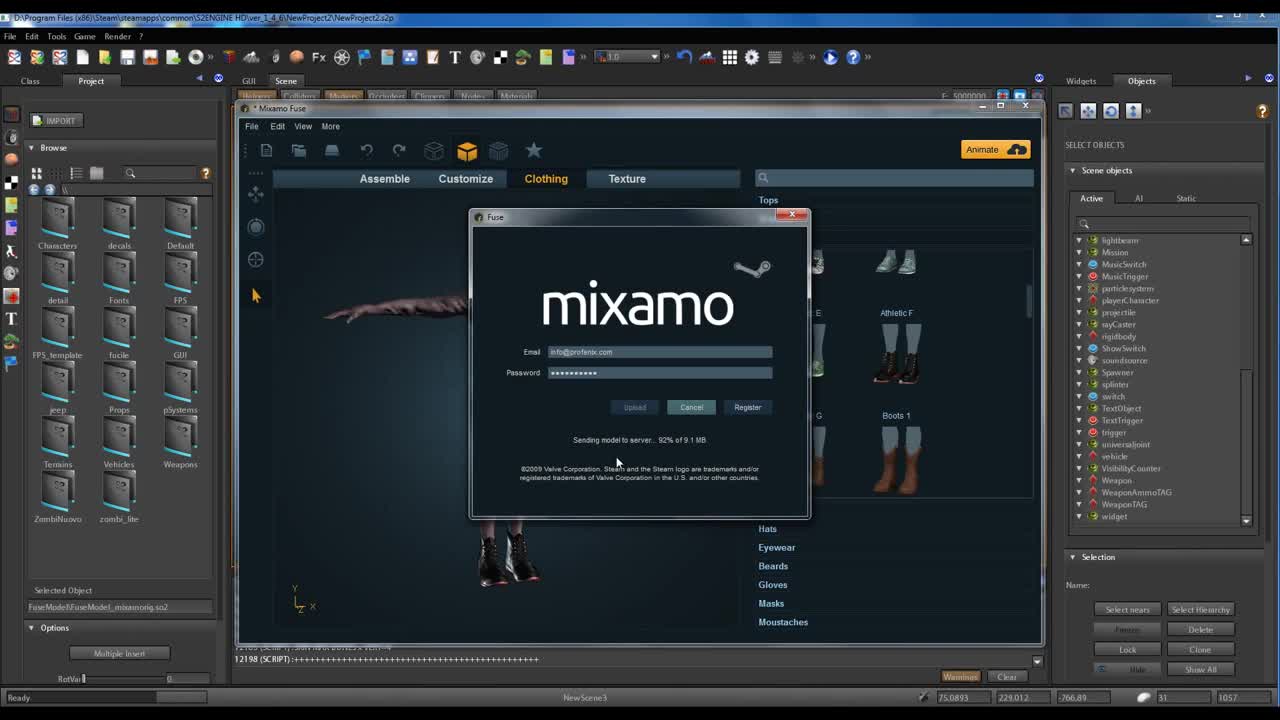
Task: Click the Animate upload button
Action: tap(995, 150)
